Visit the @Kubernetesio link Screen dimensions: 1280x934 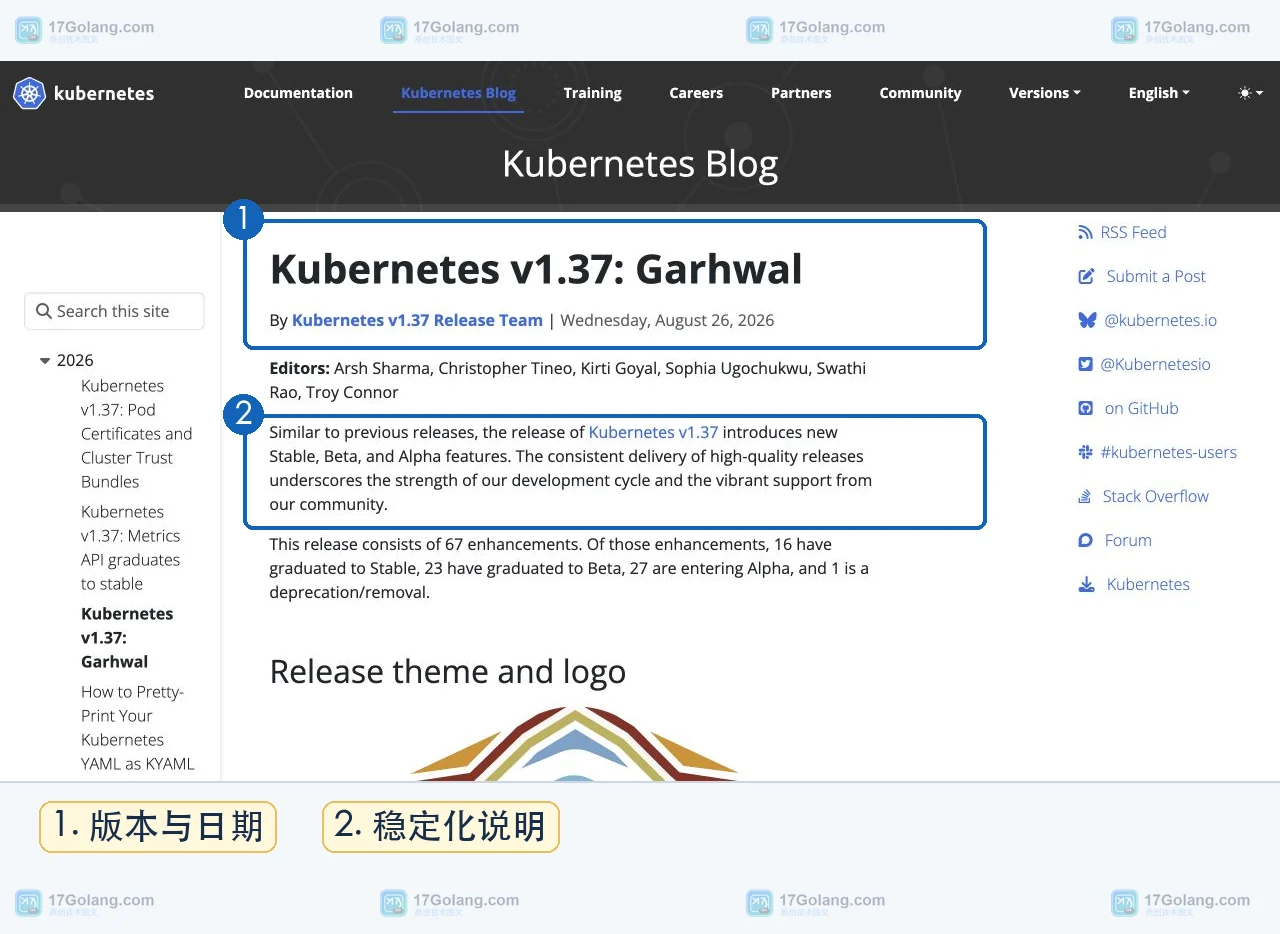[x=1155, y=364]
